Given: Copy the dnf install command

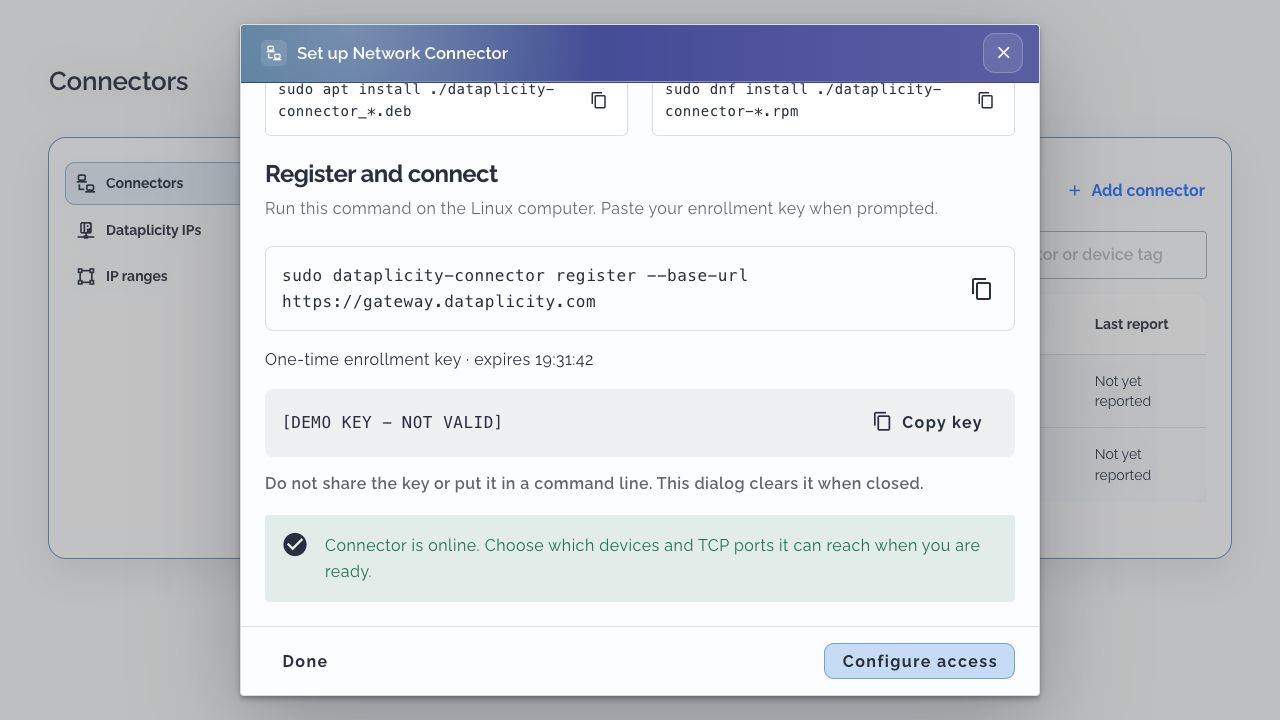Looking at the screenshot, I should pos(985,100).
